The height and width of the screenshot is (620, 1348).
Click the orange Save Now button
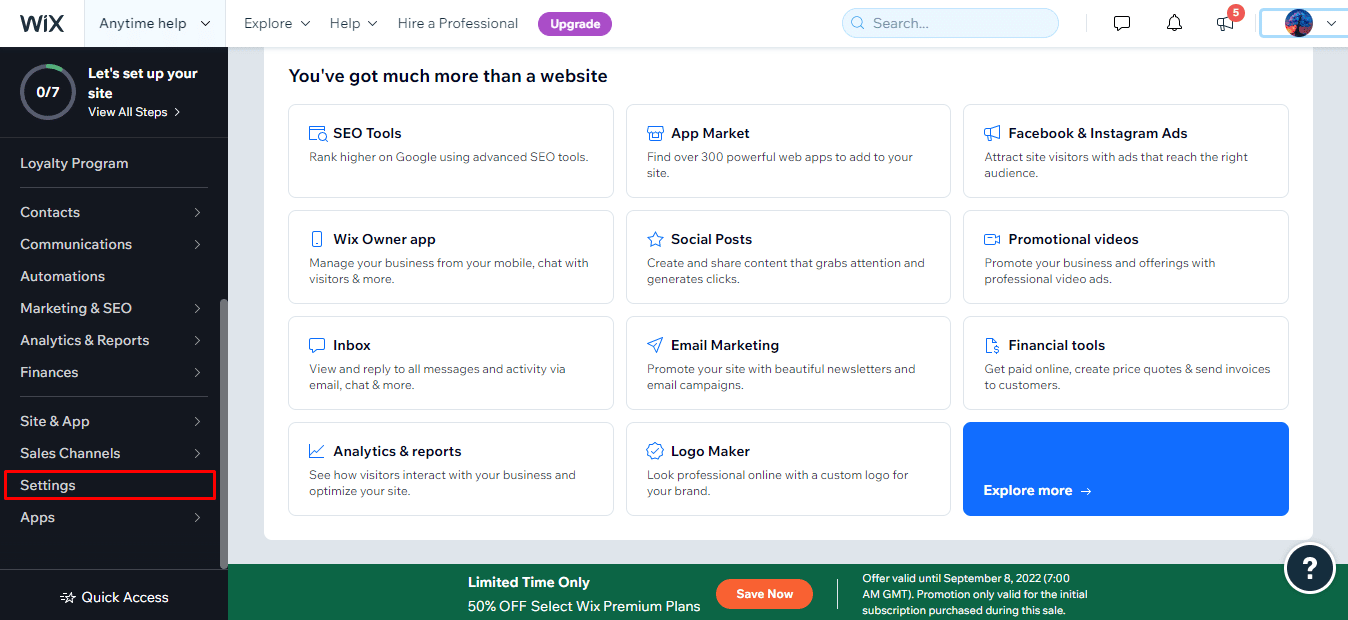pos(765,594)
